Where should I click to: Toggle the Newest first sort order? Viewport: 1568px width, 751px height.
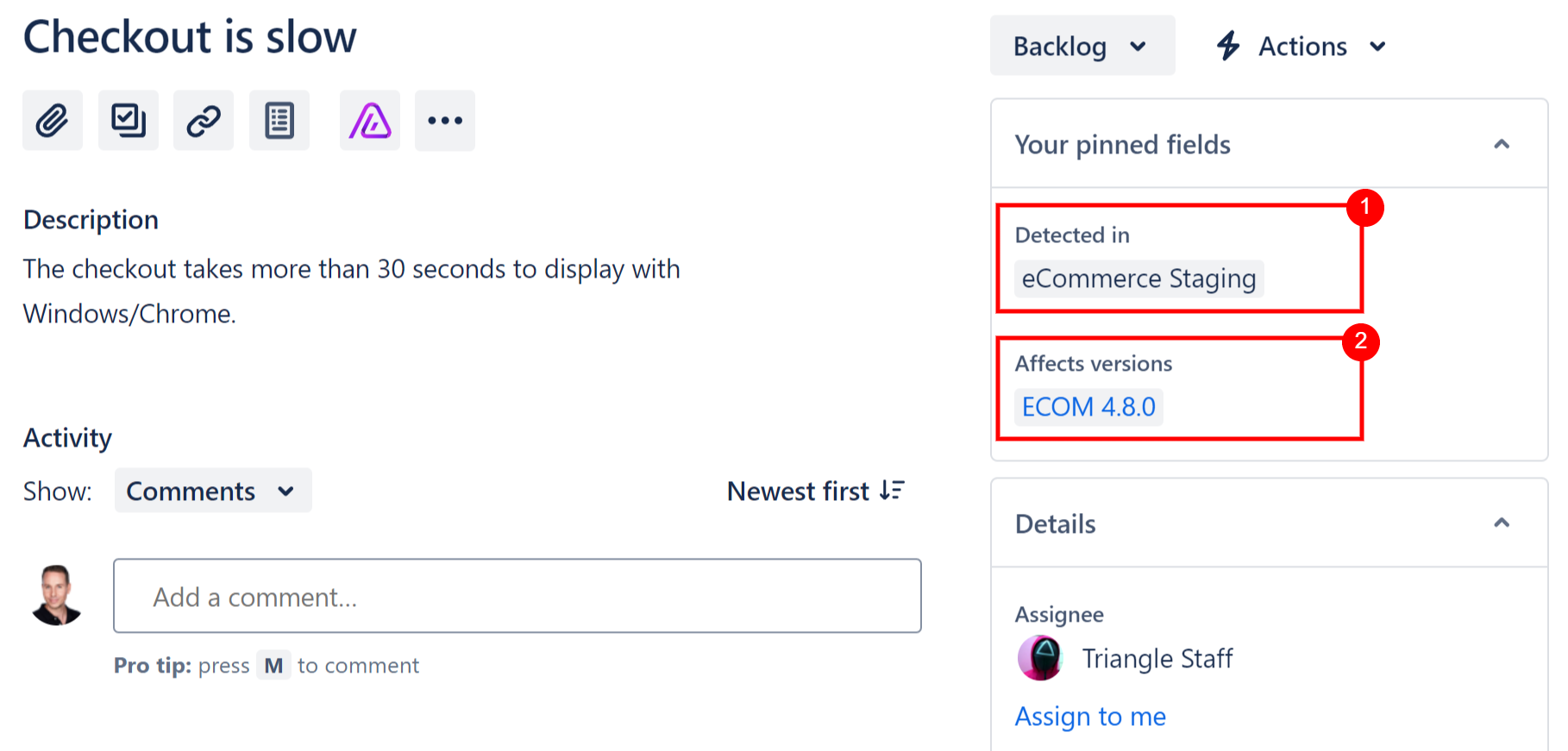816,491
